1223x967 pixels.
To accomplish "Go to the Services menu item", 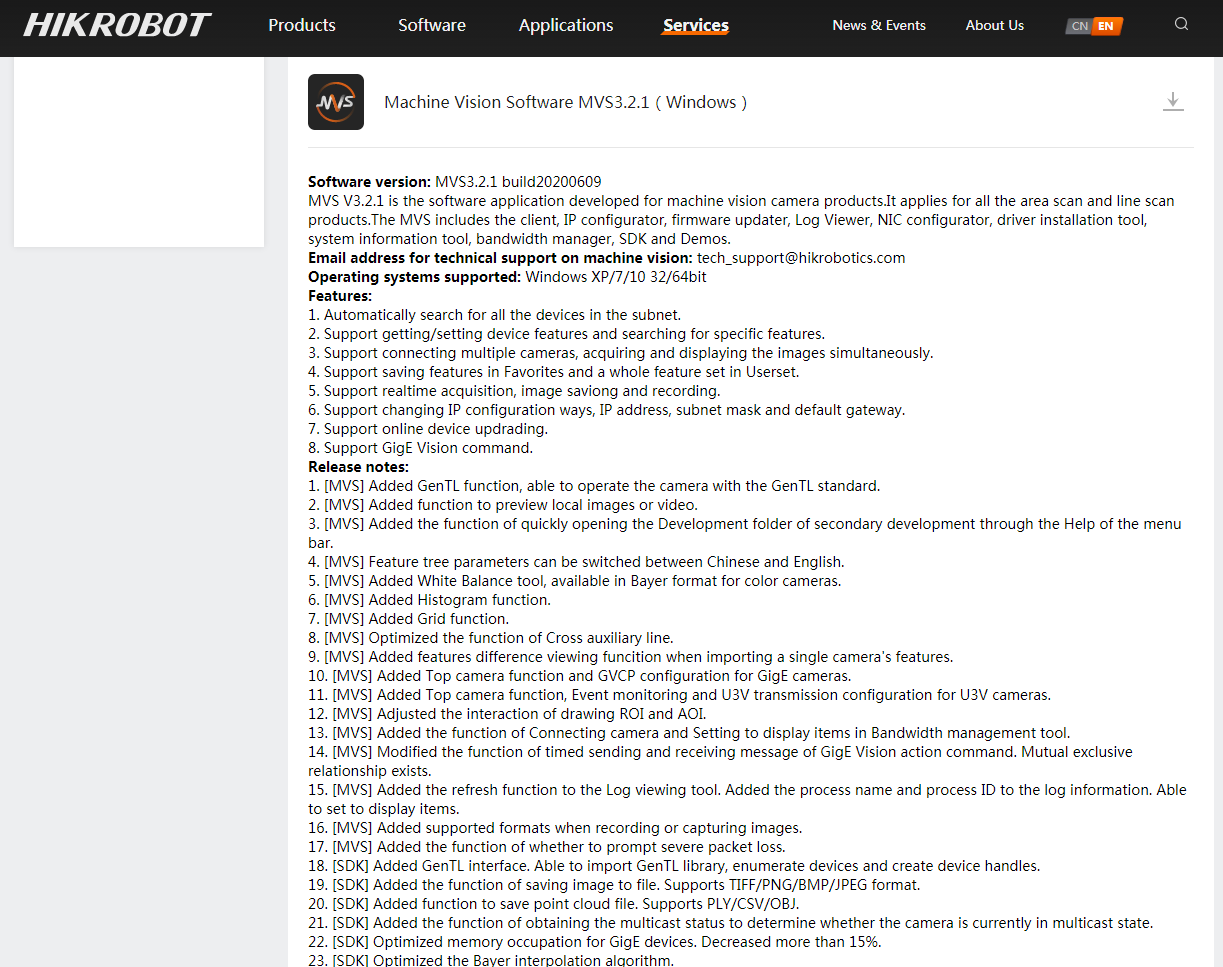I will pos(696,26).
